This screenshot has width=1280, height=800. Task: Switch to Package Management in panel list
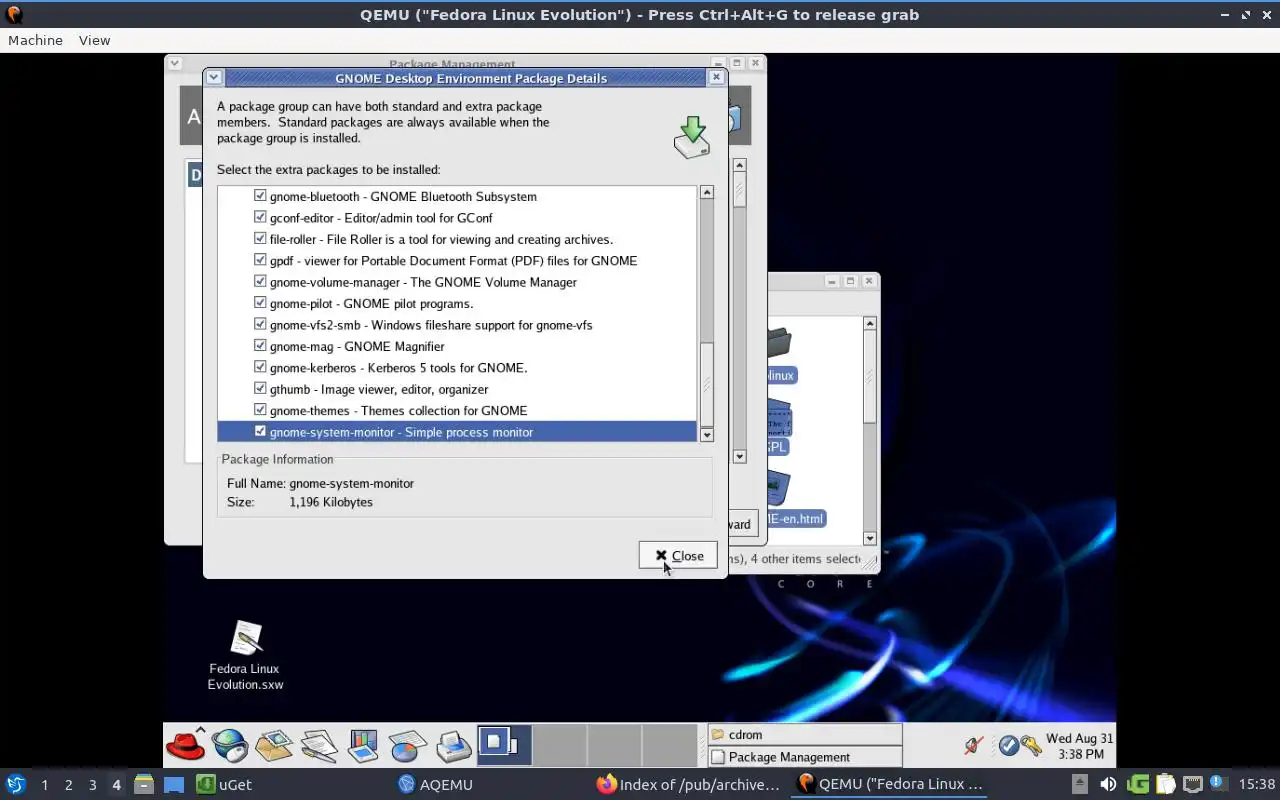click(x=805, y=757)
